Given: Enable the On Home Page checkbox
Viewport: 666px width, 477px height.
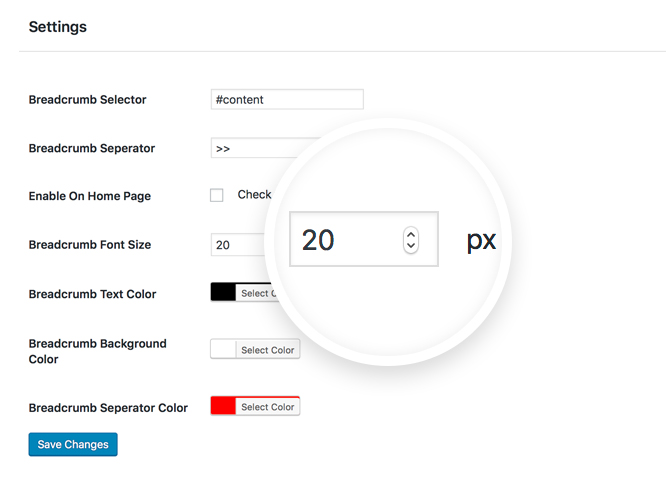Looking at the screenshot, I should (x=217, y=195).
